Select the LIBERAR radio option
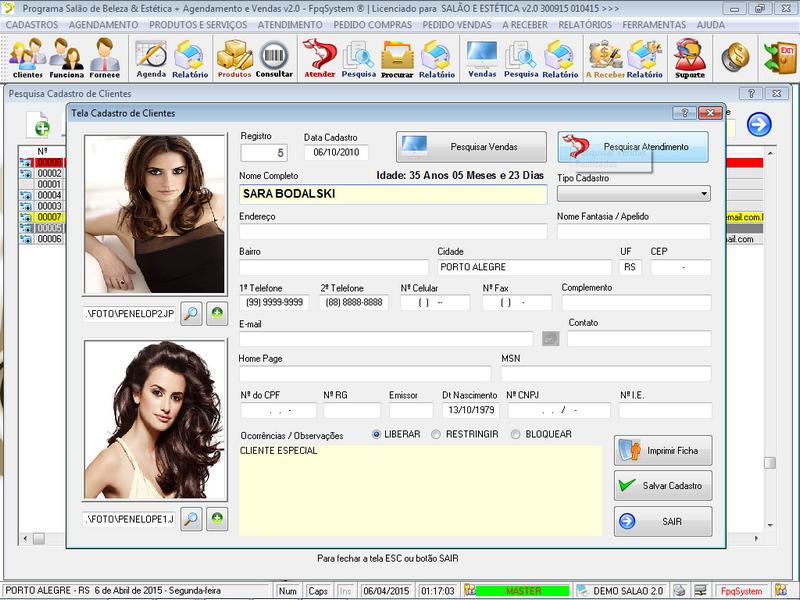800x600 pixels. (377, 434)
